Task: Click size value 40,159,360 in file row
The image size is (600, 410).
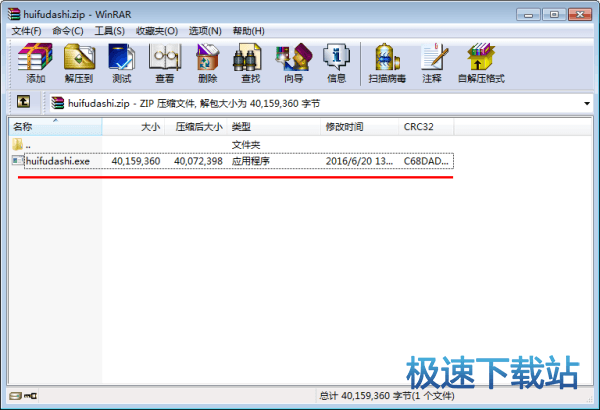Action: (x=136, y=161)
